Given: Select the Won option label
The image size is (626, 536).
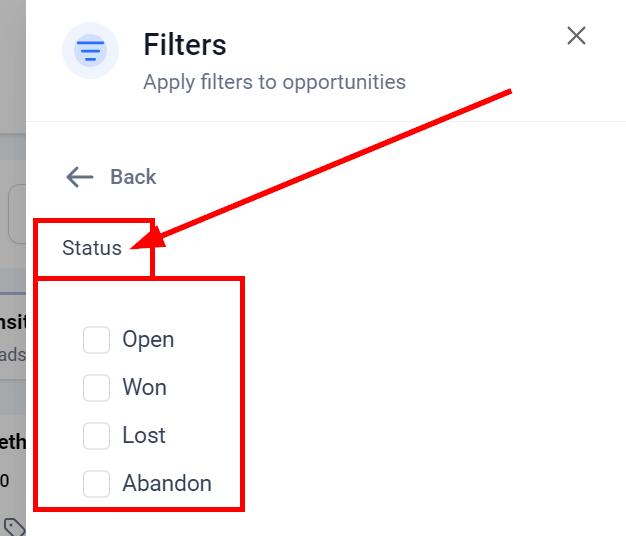Looking at the screenshot, I should (144, 388).
